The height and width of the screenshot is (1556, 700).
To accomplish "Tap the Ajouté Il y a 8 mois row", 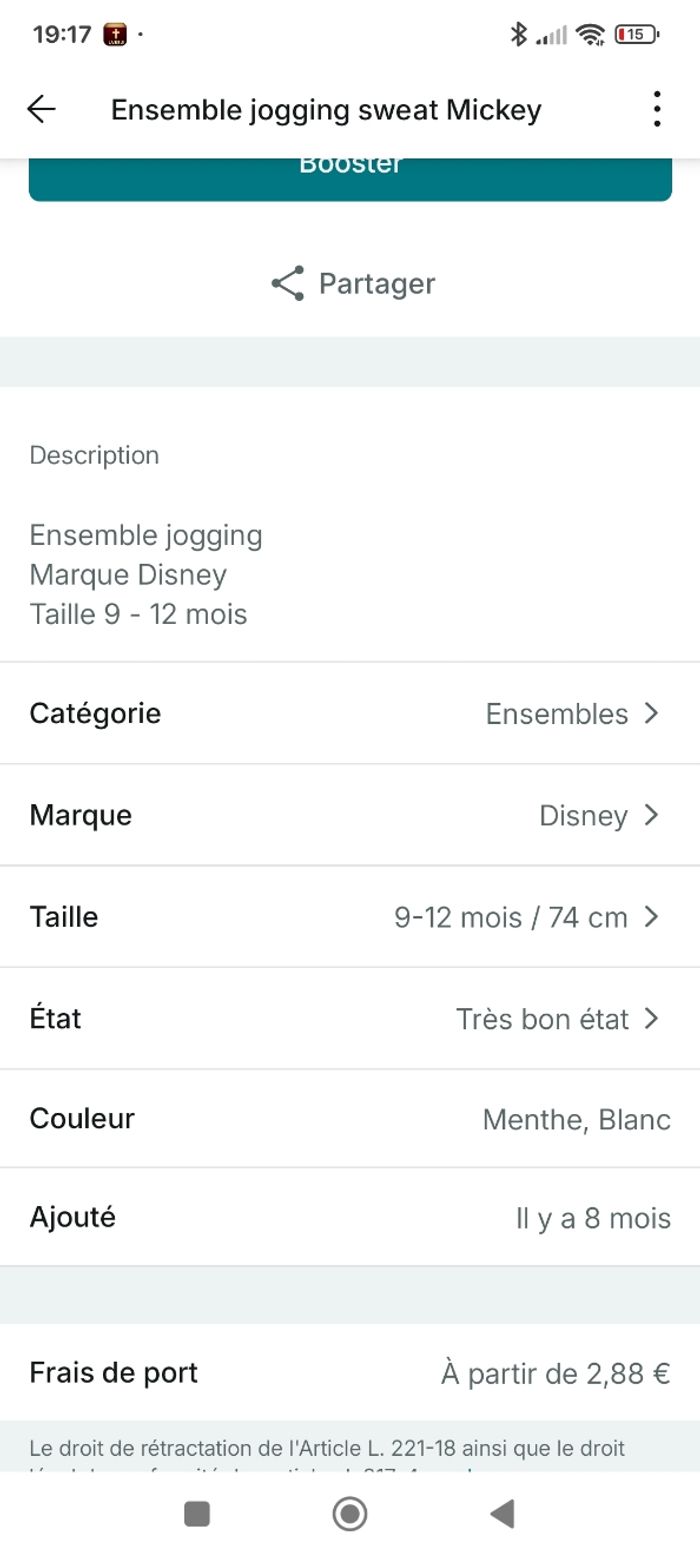I will click(350, 1217).
